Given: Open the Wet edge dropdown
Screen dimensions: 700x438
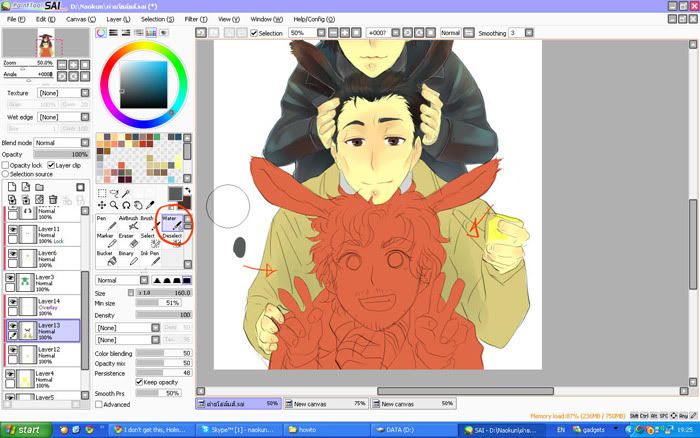Looking at the screenshot, I should point(62,117).
